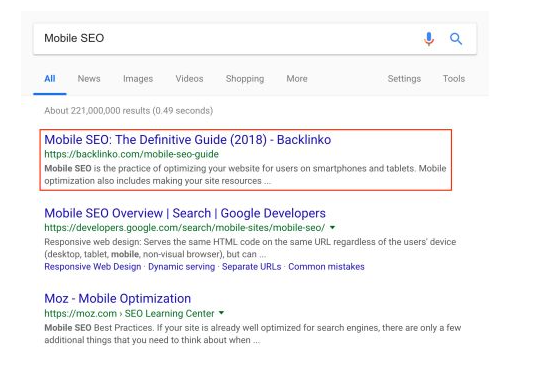The width and height of the screenshot is (543, 380).
Task: Open the Moz - Mobile Optimization result
Action: click(118, 299)
